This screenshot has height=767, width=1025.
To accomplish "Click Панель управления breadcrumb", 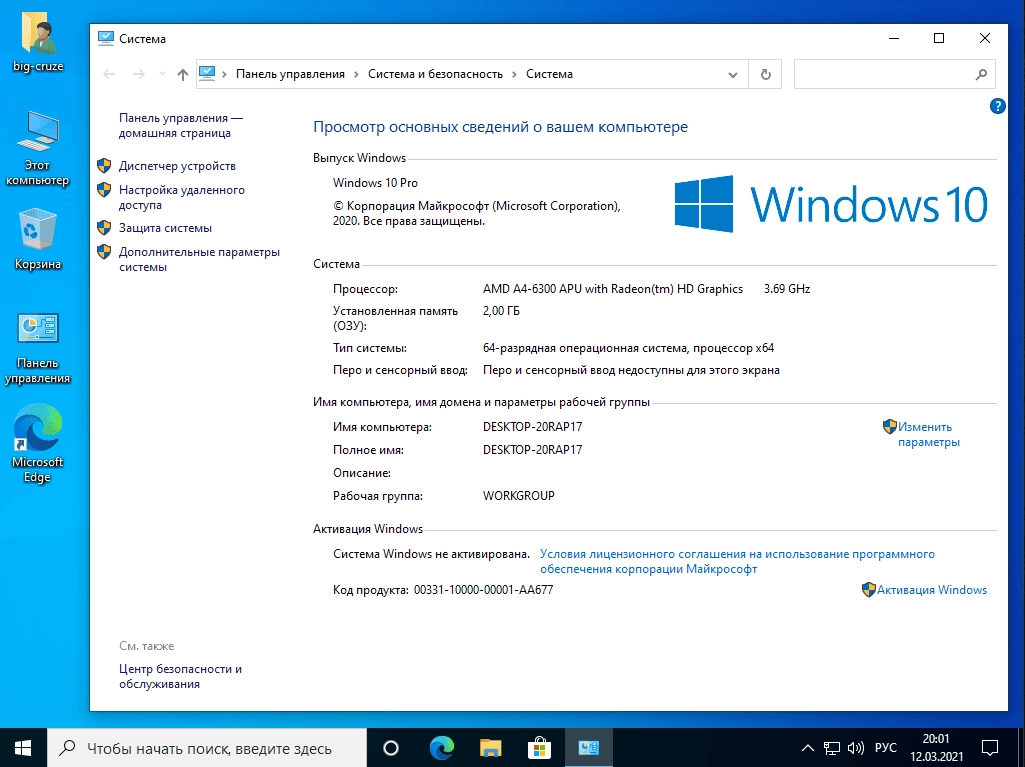I will (290, 75).
